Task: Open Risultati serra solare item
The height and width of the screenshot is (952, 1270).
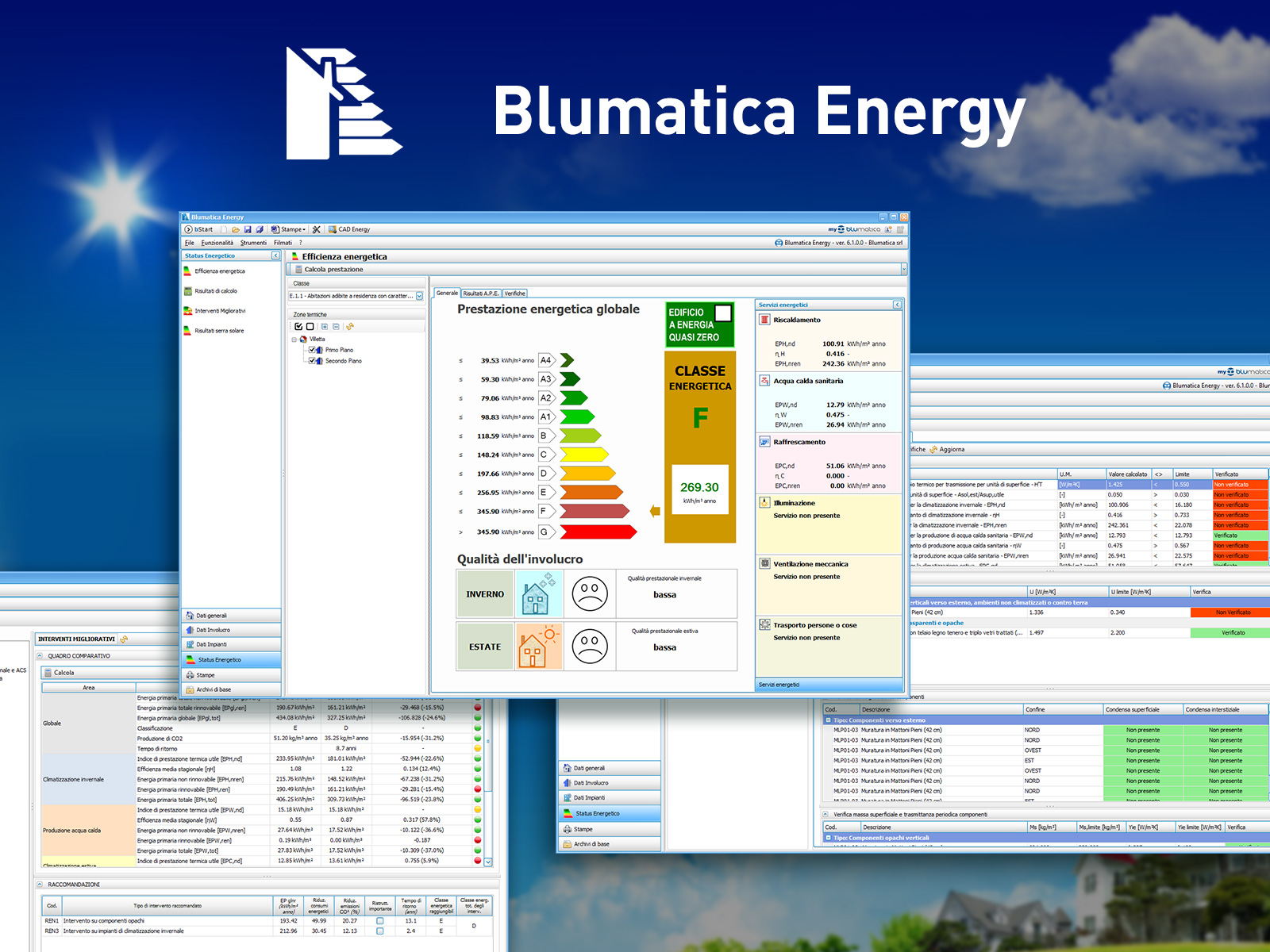Action: [219, 331]
